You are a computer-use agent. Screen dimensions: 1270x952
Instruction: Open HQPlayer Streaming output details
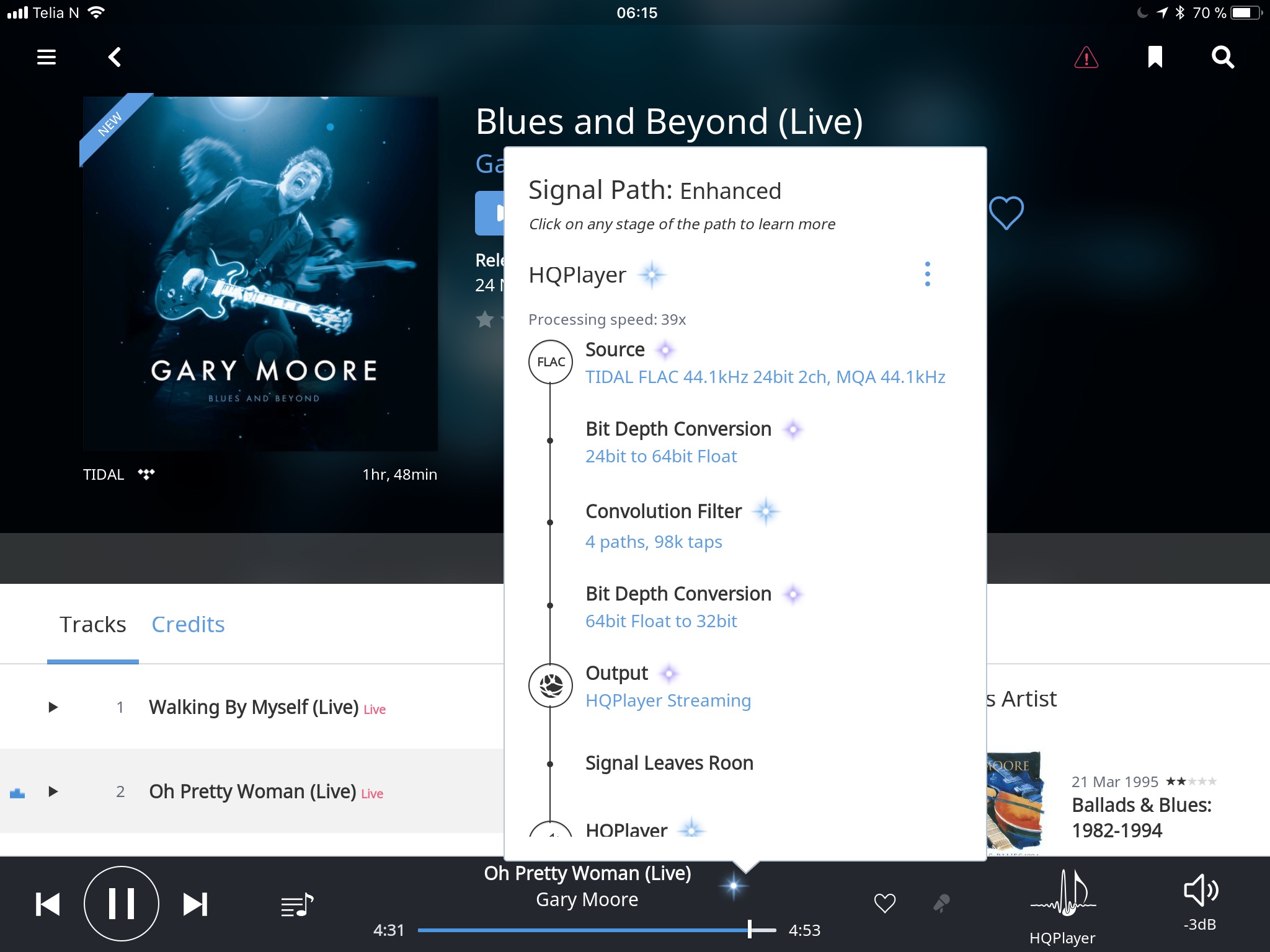668,700
